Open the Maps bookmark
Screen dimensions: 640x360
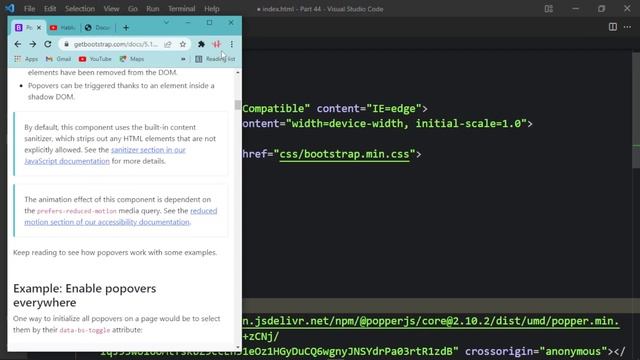click(132, 59)
